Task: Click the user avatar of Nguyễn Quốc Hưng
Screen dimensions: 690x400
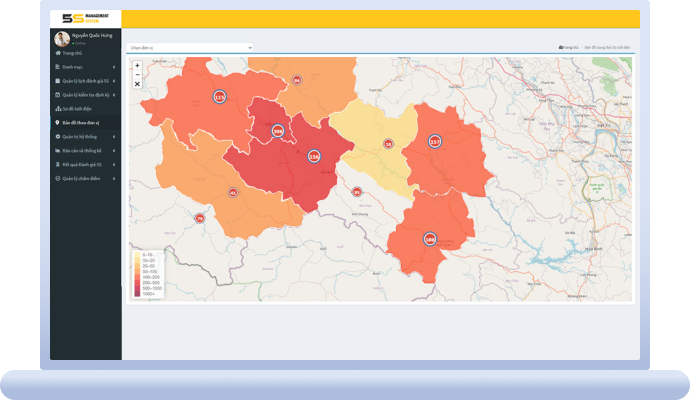Action: tap(62, 39)
